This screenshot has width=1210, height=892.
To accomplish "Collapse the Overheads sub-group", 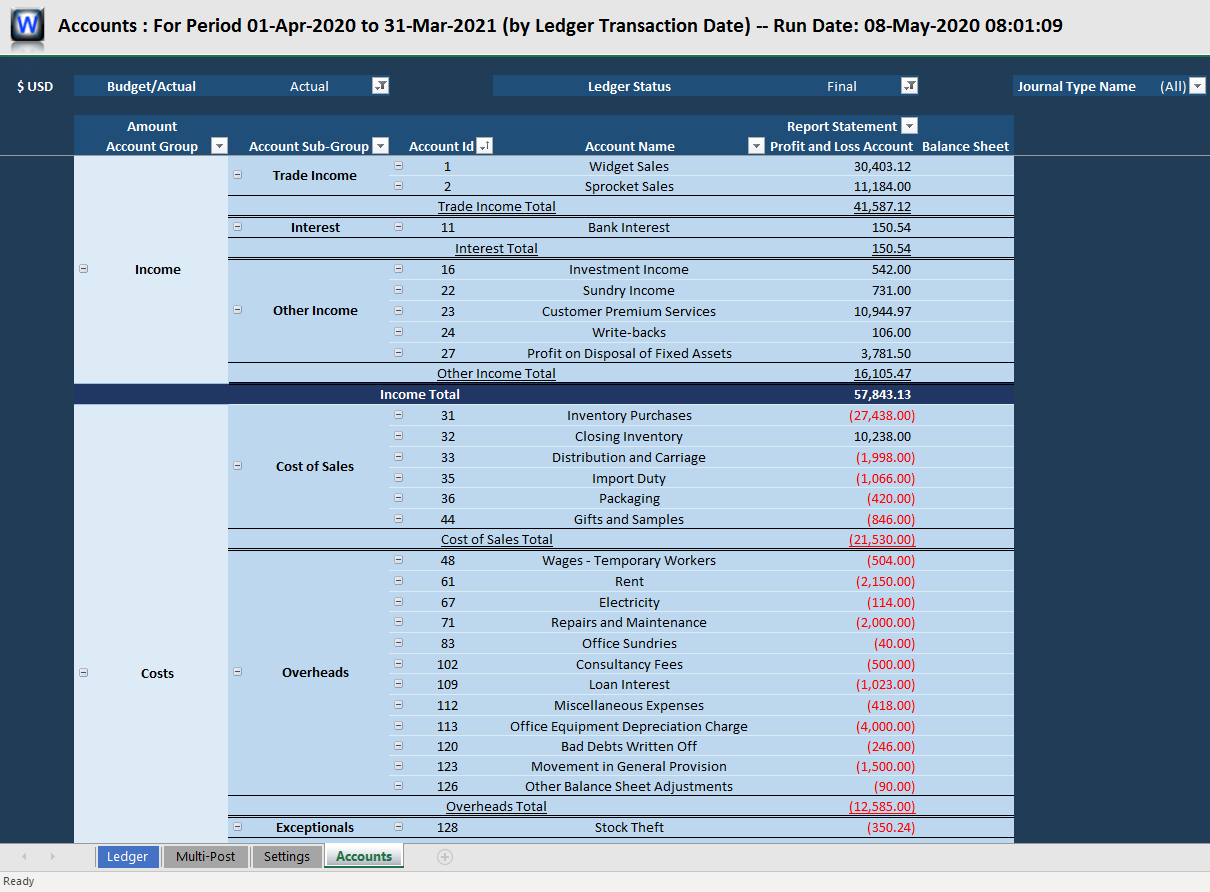I will (x=237, y=672).
